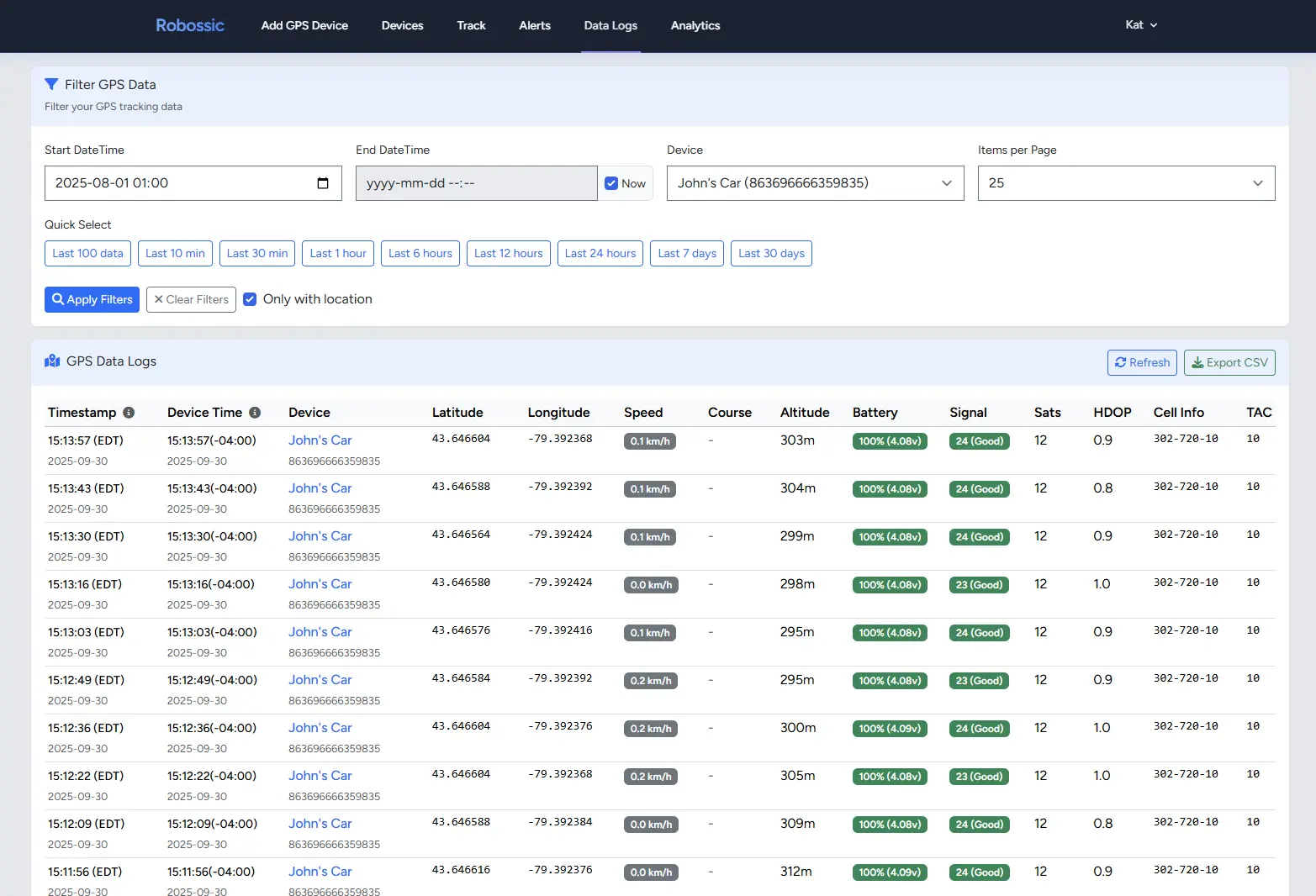Go to the Alerts page

pyautogui.click(x=534, y=25)
